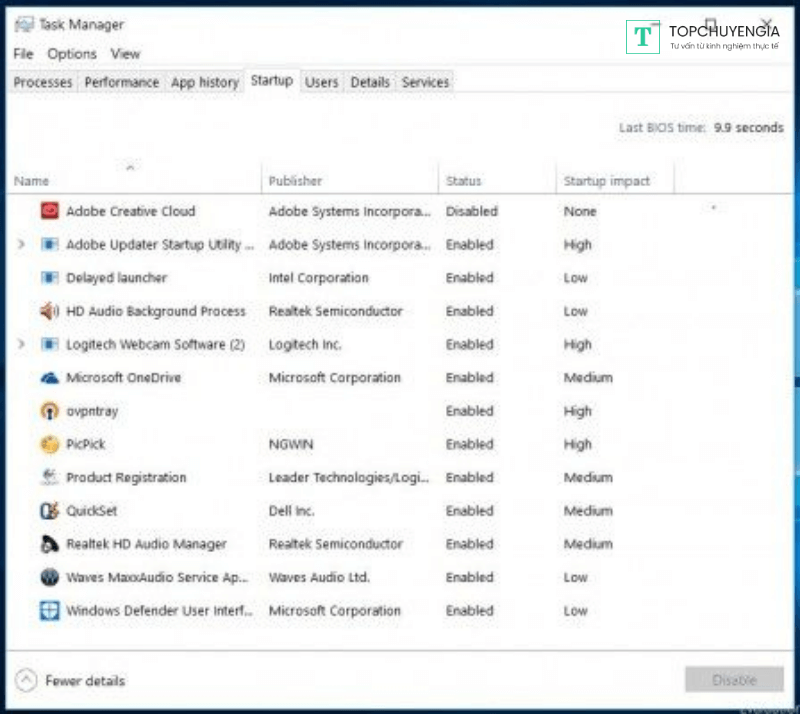Click the Microsoft OneDrive cloud icon
The height and width of the screenshot is (714, 800).
pos(50,378)
